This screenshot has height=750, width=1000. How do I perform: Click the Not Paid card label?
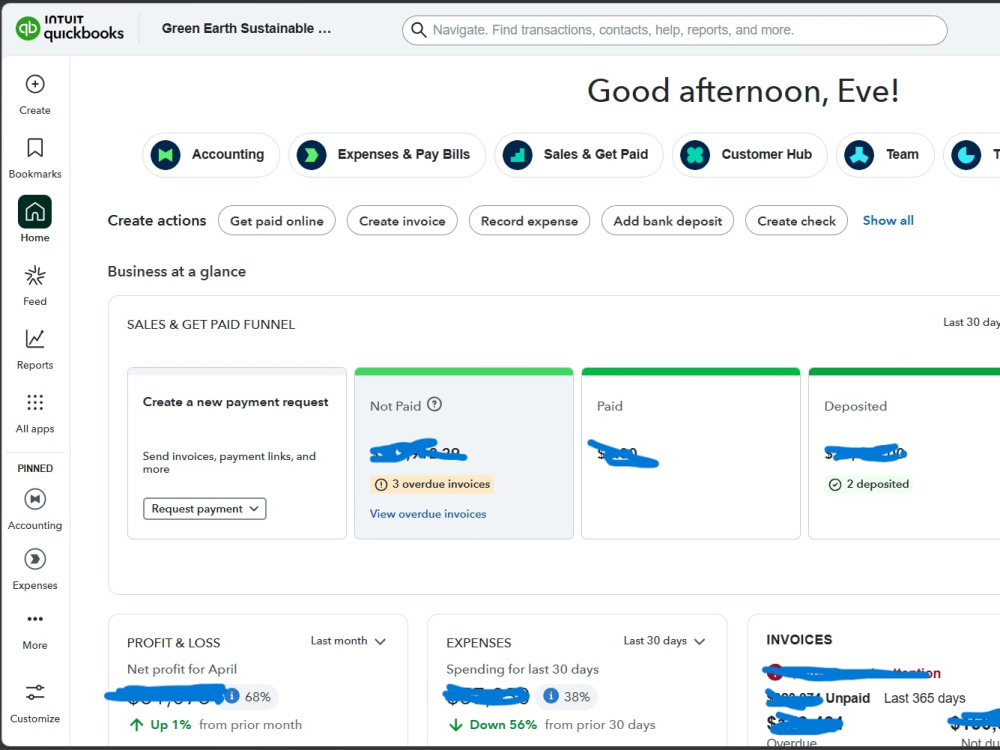pos(395,406)
